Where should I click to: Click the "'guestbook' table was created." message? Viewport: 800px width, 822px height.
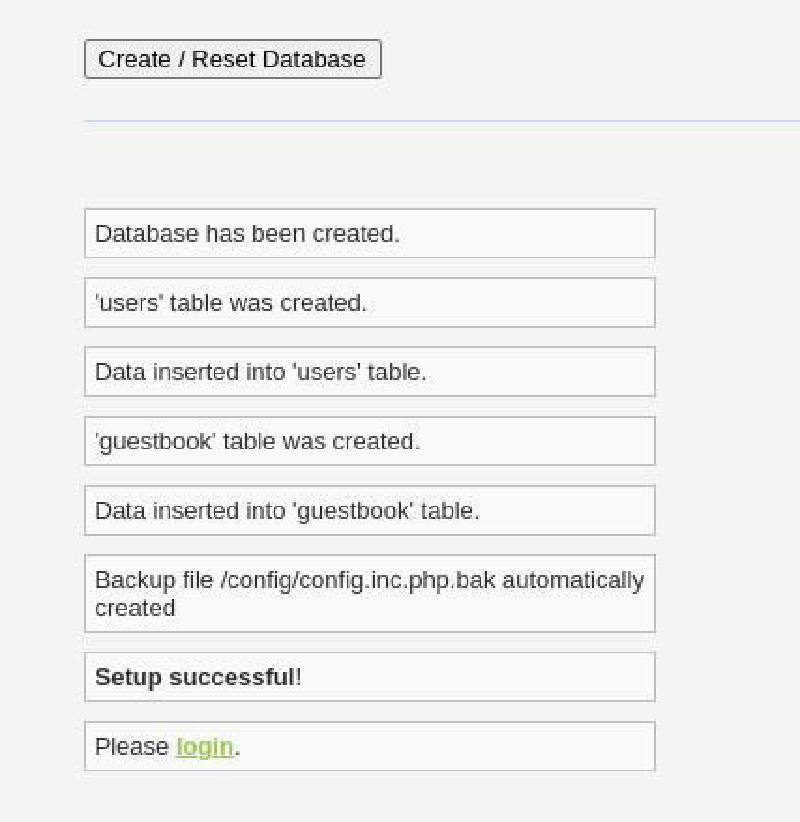click(x=257, y=441)
